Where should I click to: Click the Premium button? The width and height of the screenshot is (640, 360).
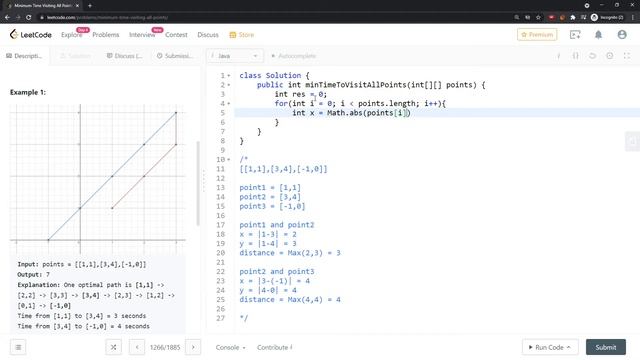tap(537, 35)
